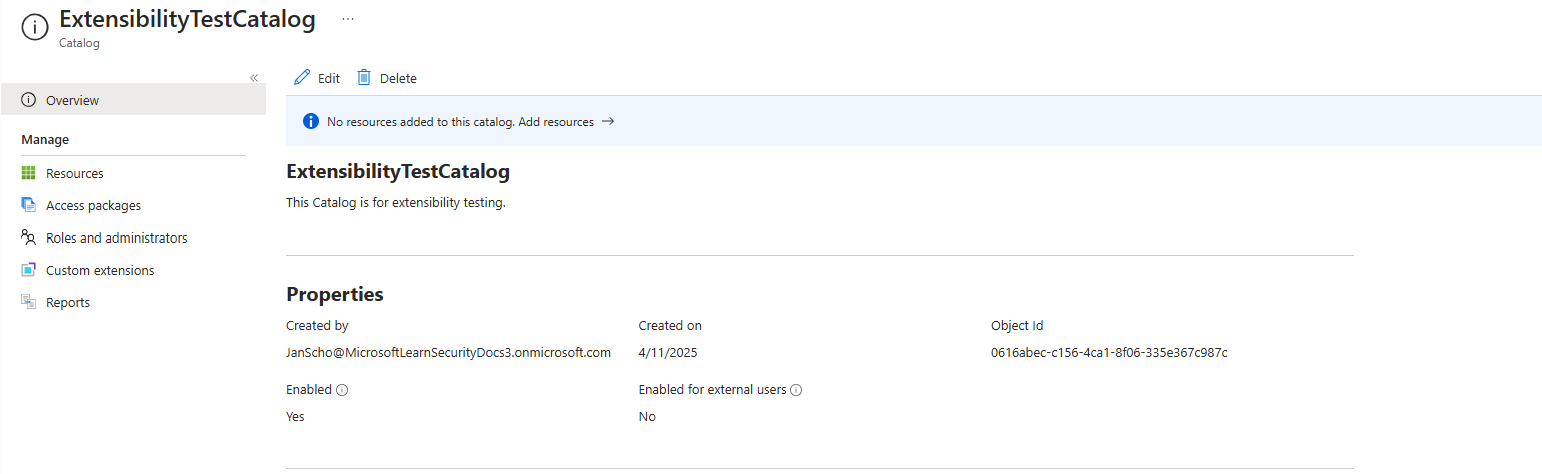This screenshot has width=1542, height=474.
Task: Click the Custom extensions icon
Action: [x=28, y=270]
